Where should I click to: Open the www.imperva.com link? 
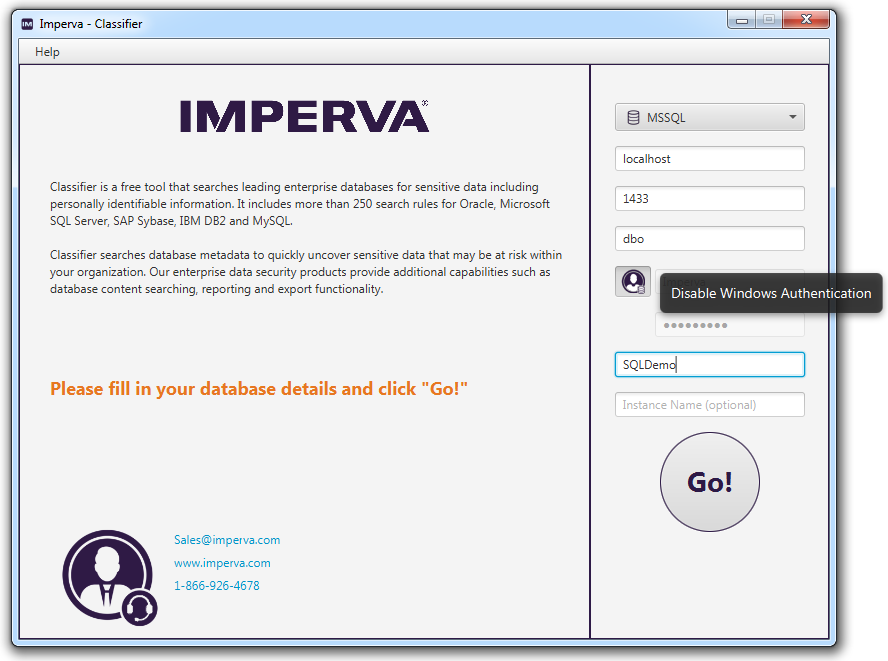tap(222, 563)
